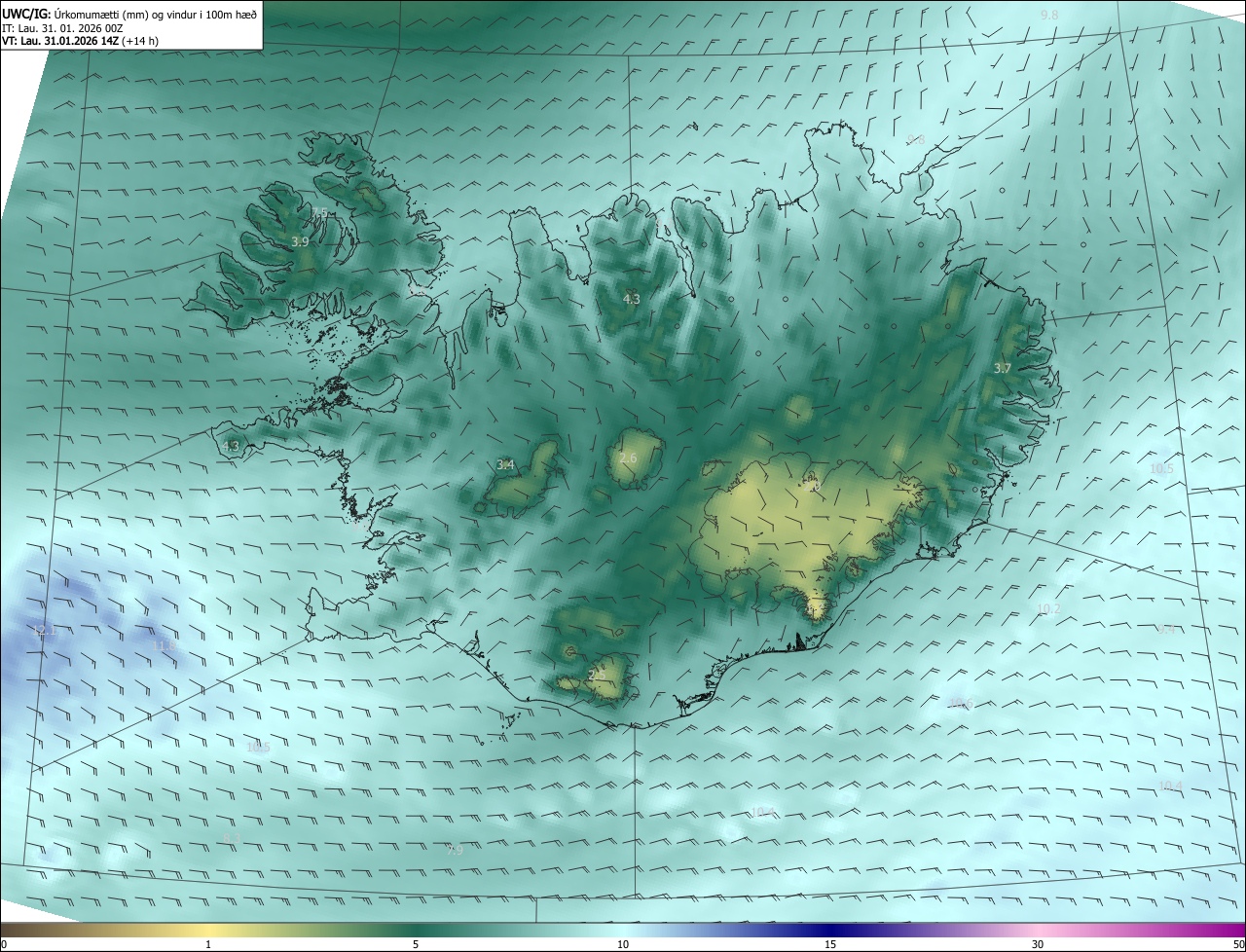
Task: Click the 2.5 value in south Iceland
Action: pos(597,674)
